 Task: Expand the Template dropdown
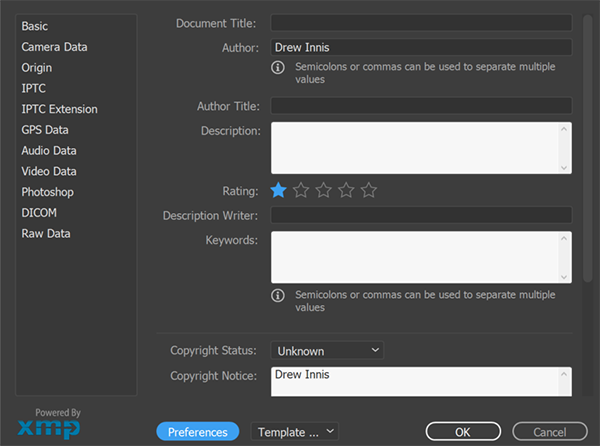point(294,432)
